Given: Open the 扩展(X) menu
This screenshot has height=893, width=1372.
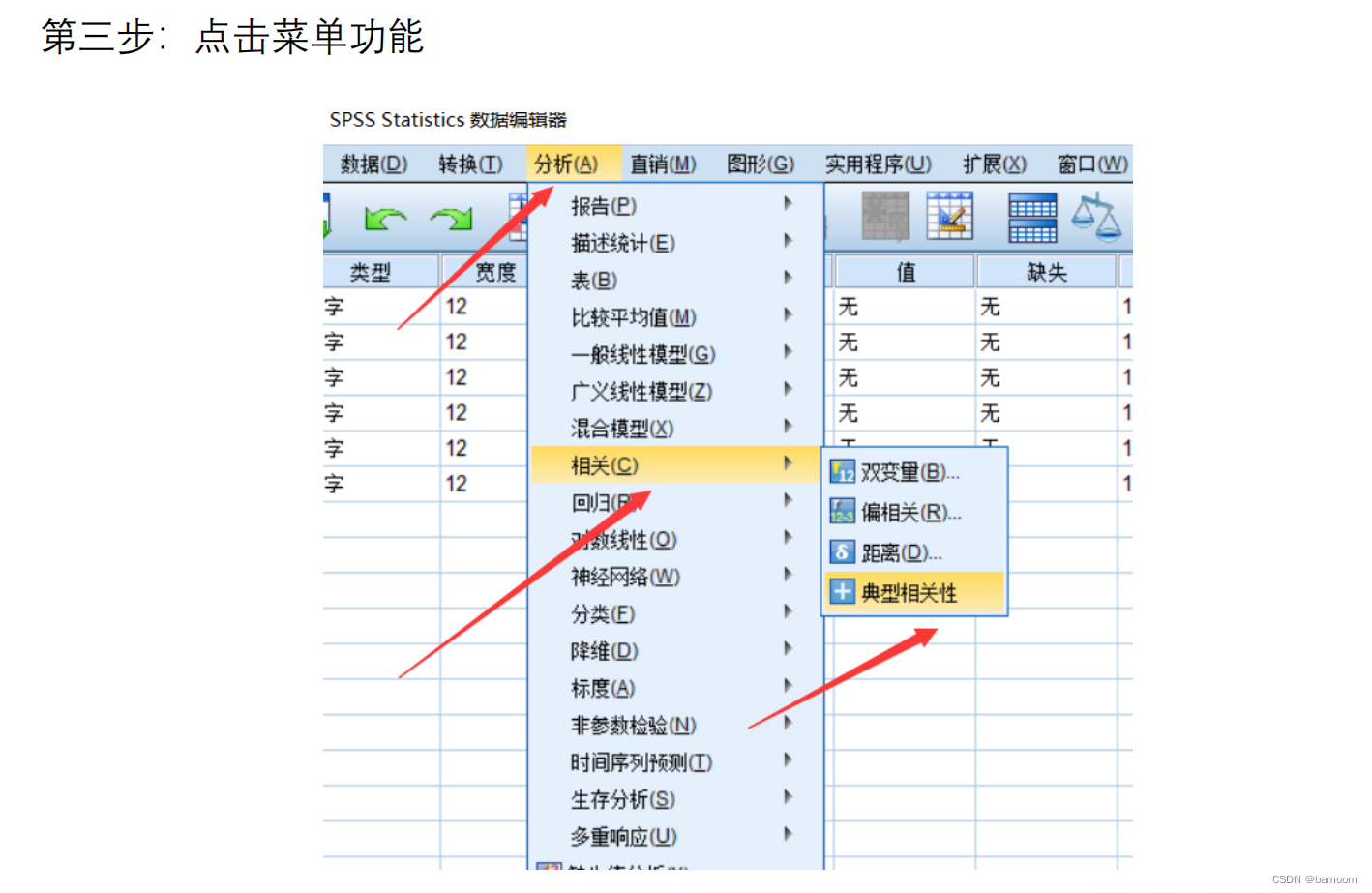Looking at the screenshot, I should point(994,164).
